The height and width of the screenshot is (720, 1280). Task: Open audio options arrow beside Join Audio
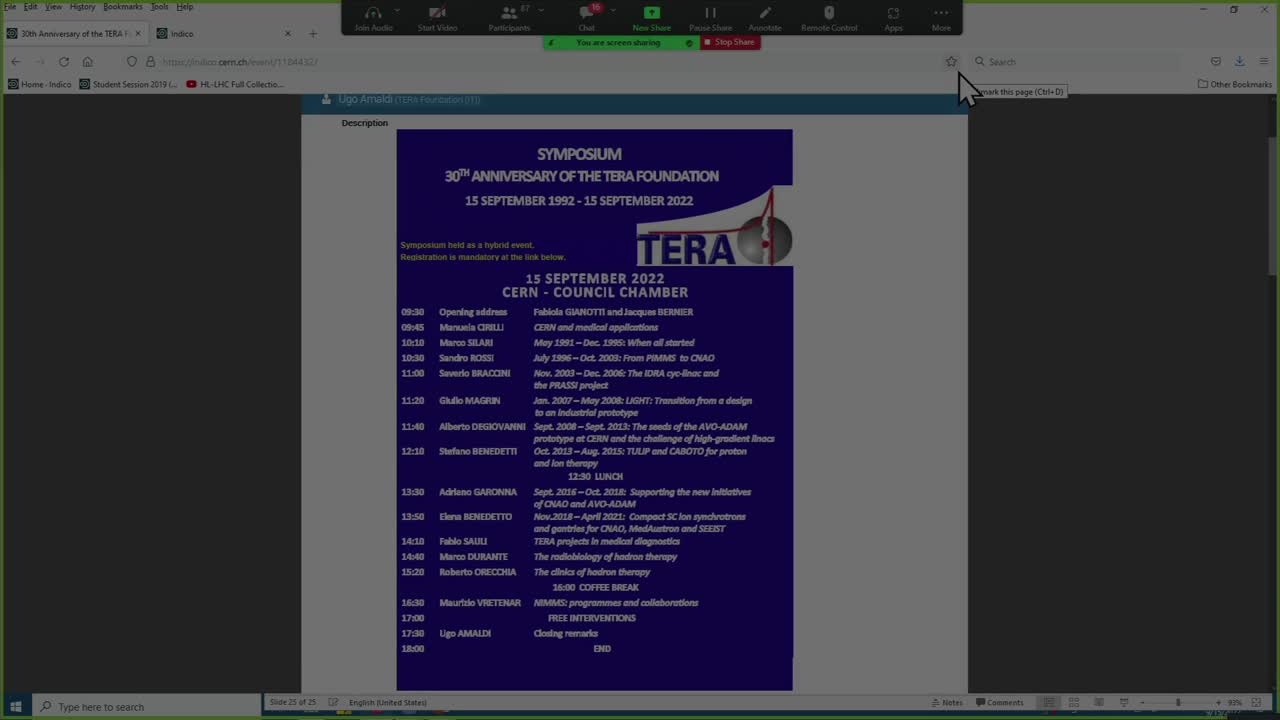[x=397, y=10]
